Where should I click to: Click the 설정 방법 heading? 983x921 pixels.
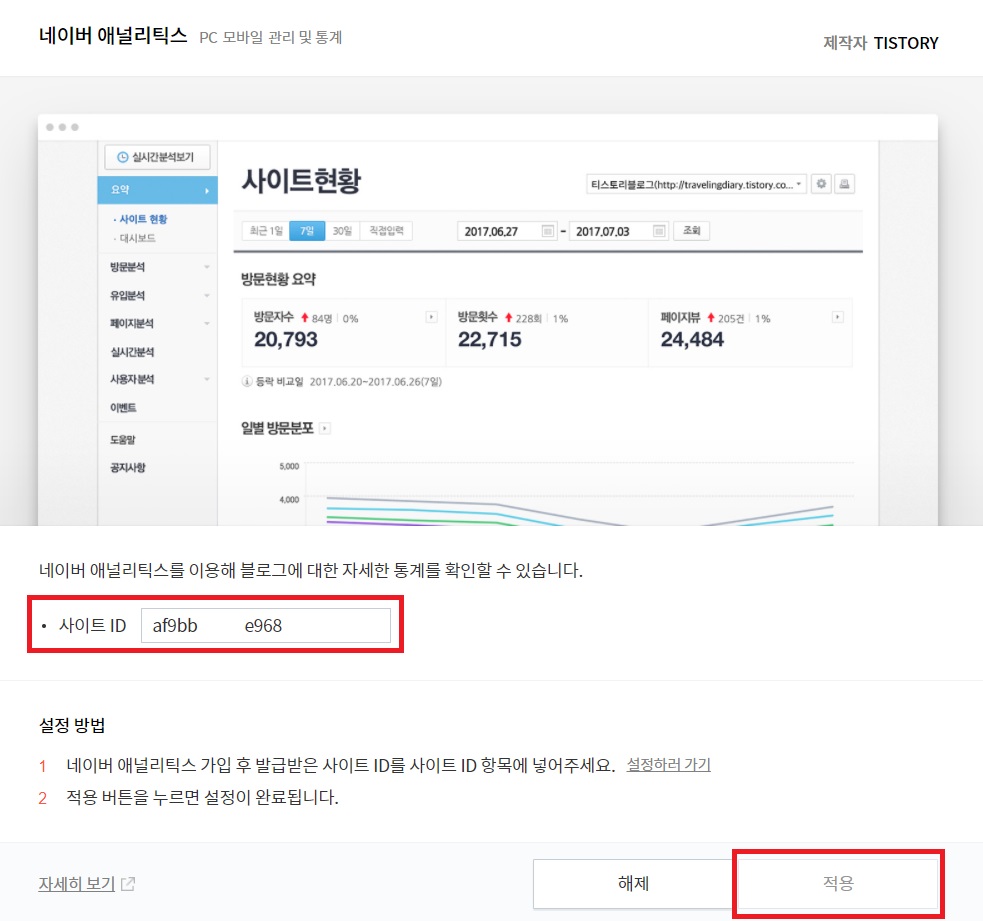coord(72,725)
